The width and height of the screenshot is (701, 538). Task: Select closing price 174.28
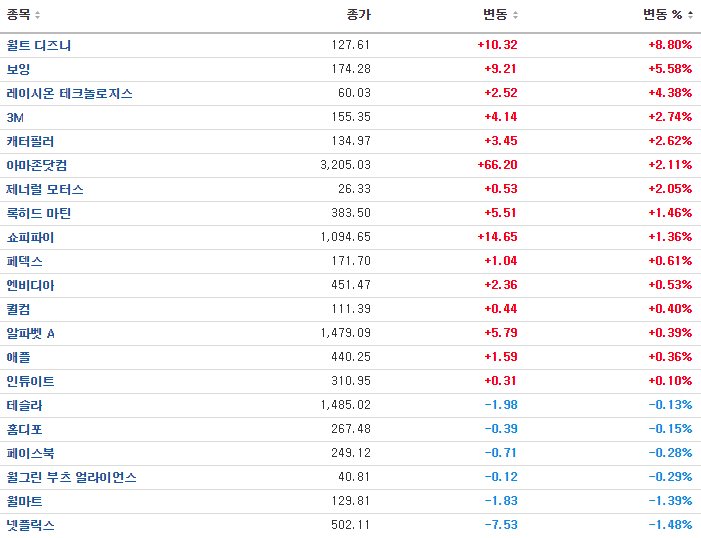(x=351, y=69)
